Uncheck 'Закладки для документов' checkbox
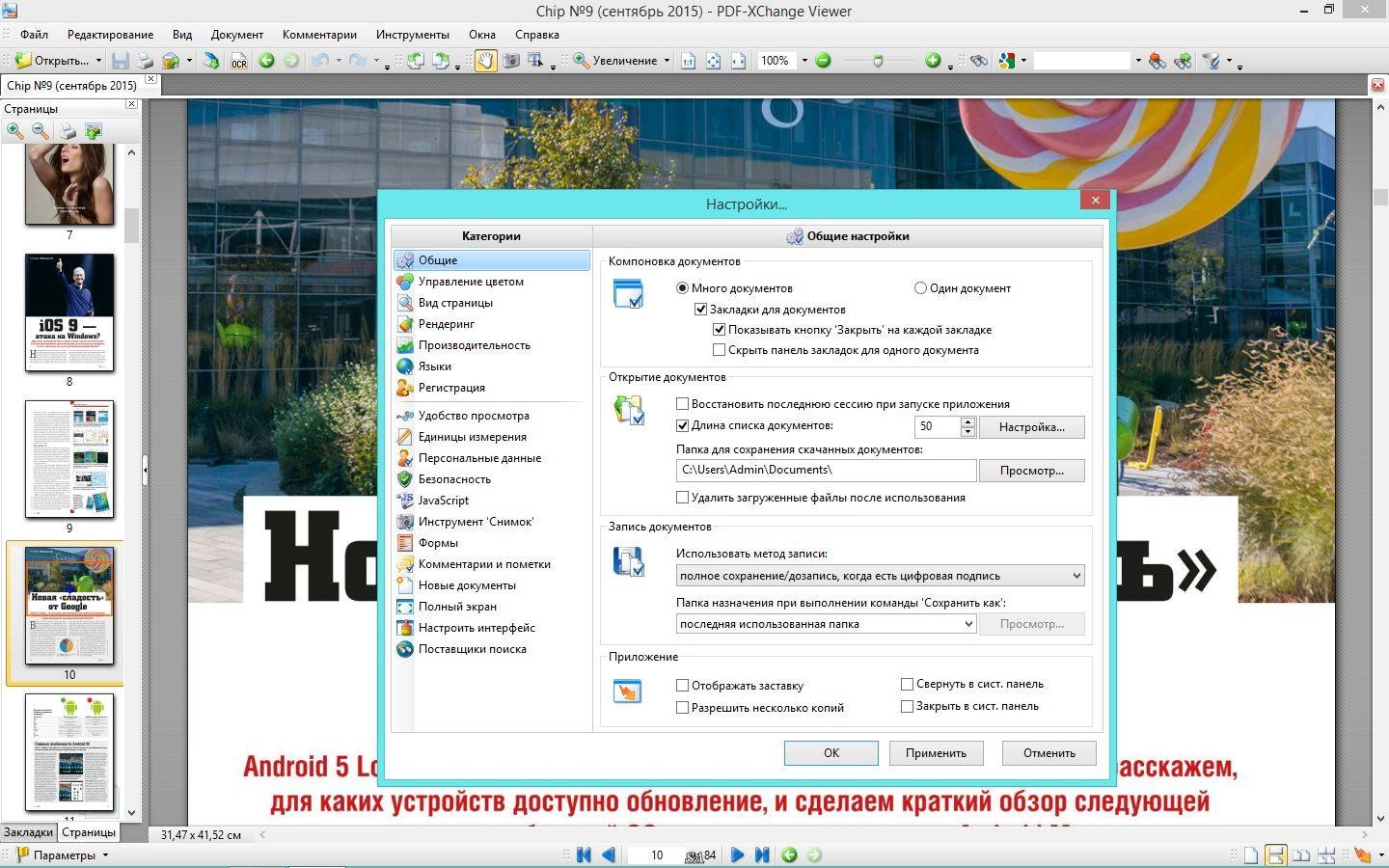This screenshot has width=1389, height=868. pos(701,310)
